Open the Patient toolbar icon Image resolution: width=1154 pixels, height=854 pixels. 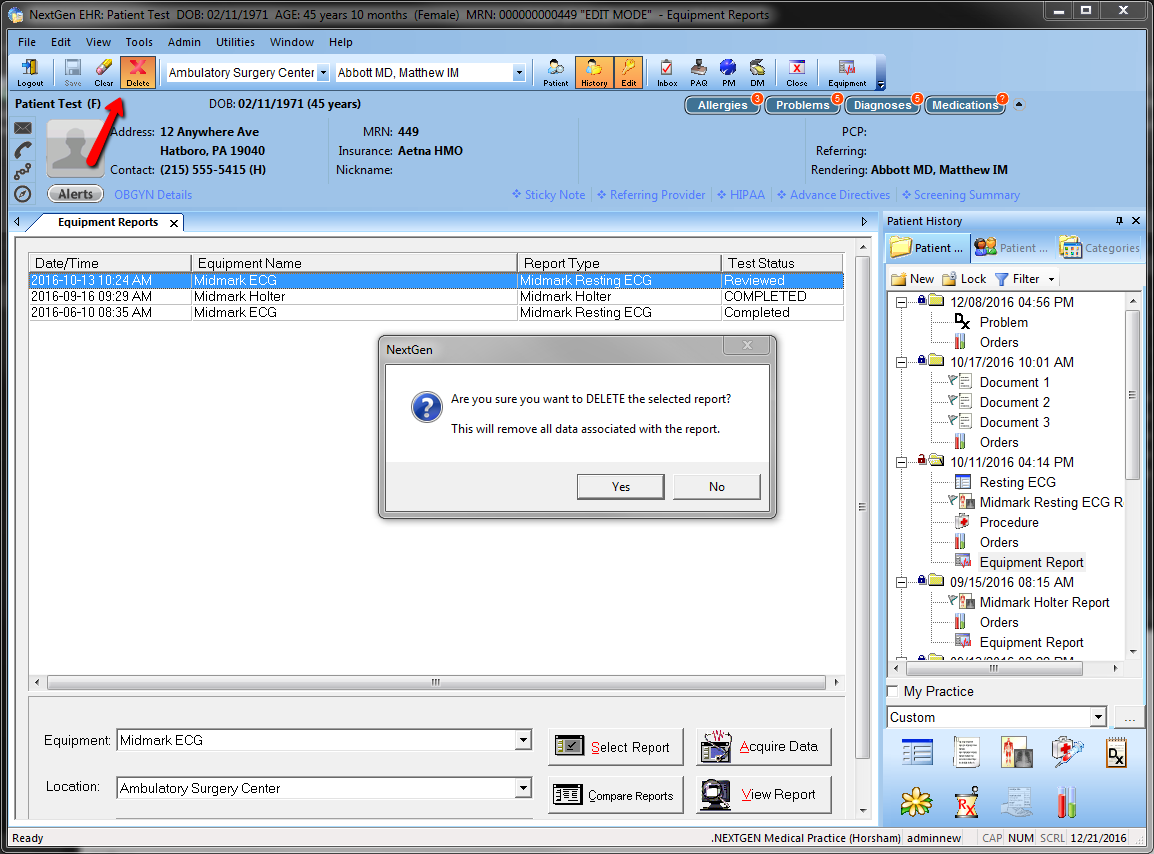556,73
